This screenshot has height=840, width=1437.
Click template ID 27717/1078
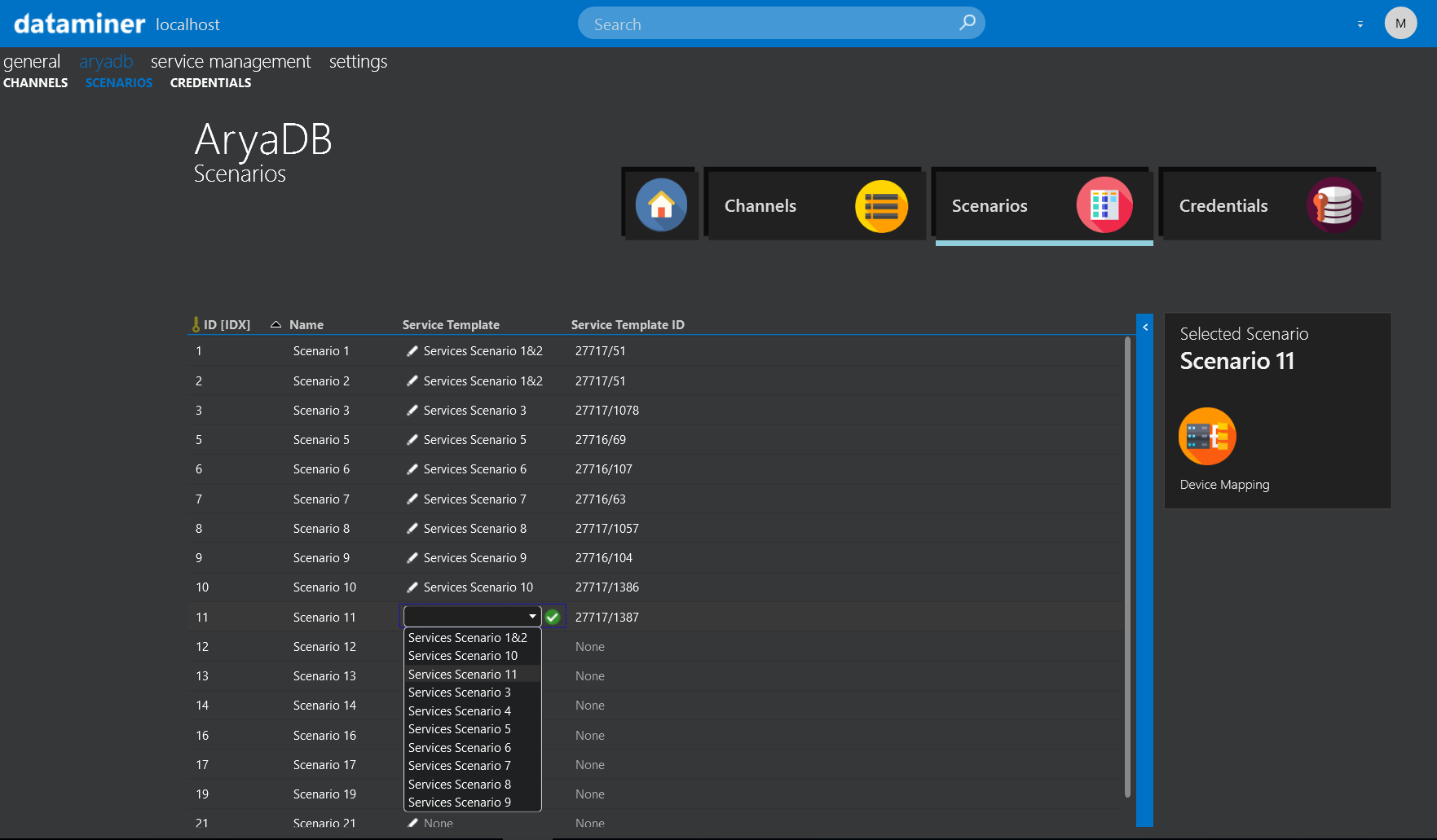click(x=607, y=411)
